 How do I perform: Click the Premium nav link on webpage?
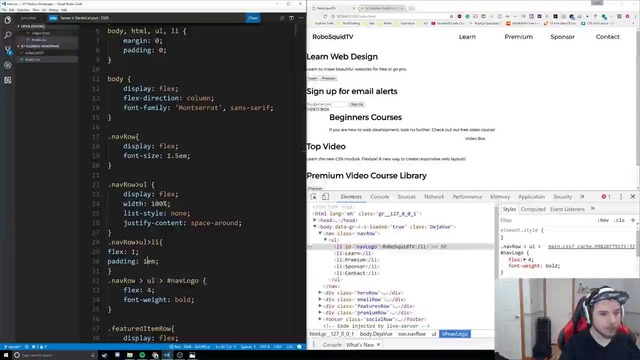tap(518, 37)
